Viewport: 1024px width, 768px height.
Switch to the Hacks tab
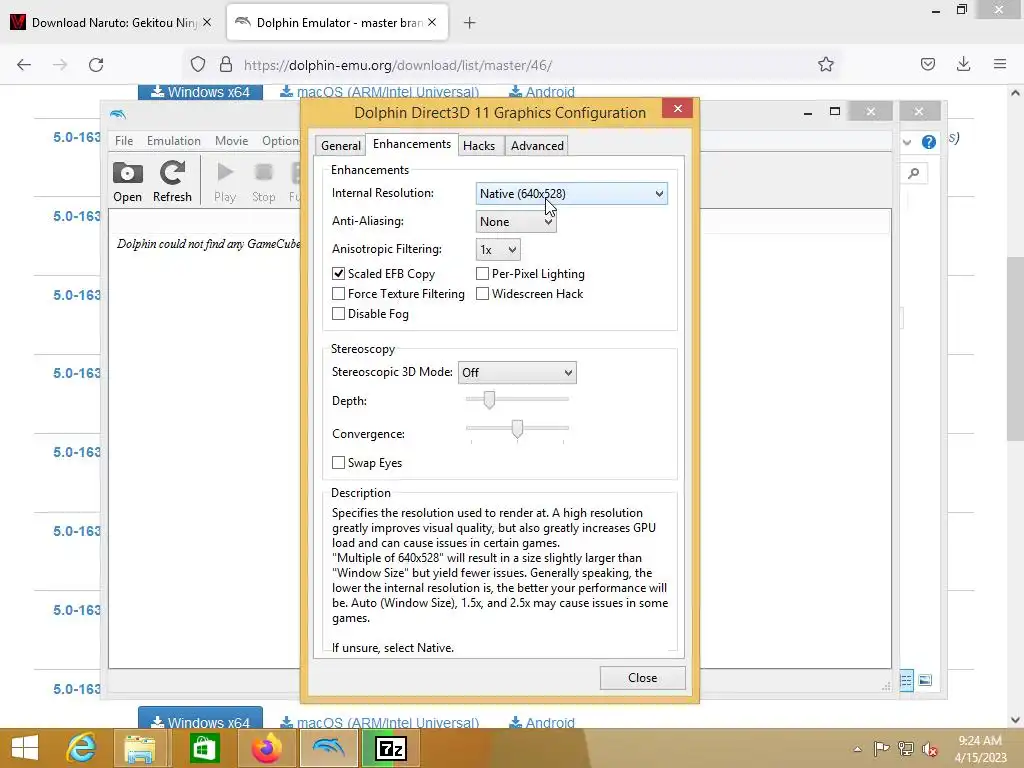pyautogui.click(x=479, y=146)
